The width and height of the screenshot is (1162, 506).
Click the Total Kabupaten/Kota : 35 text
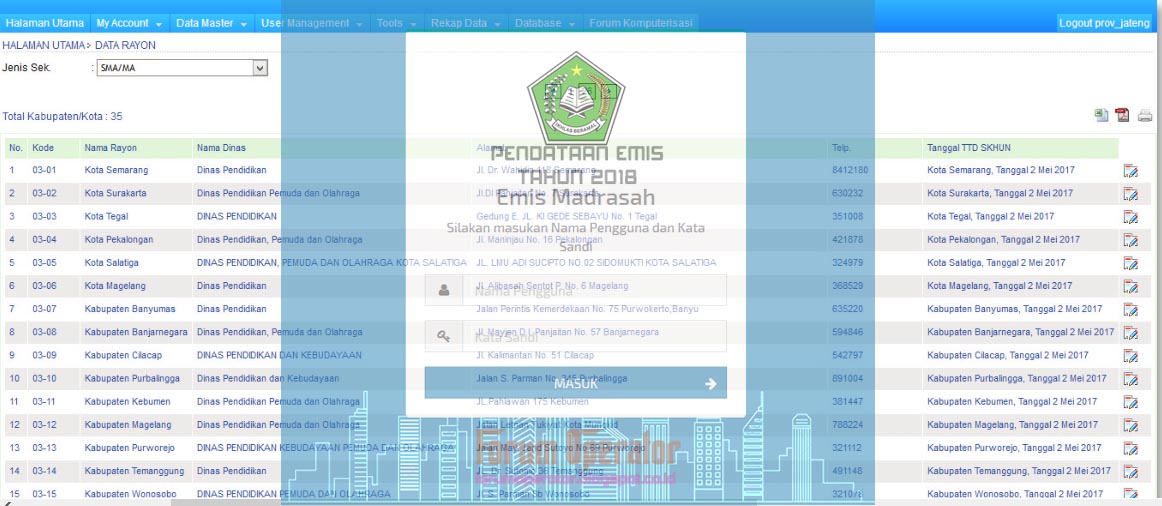[62, 117]
